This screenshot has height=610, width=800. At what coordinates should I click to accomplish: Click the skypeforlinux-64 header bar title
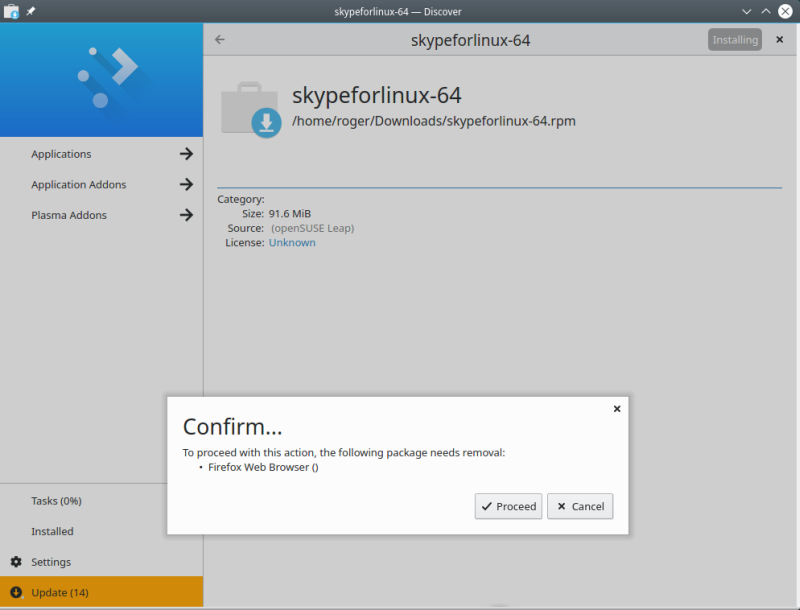click(x=470, y=40)
